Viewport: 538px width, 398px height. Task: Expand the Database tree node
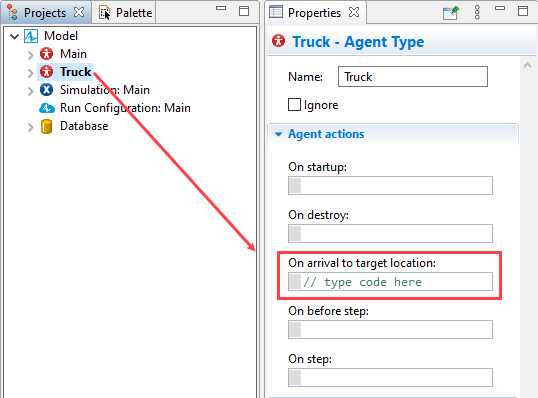click(30, 127)
